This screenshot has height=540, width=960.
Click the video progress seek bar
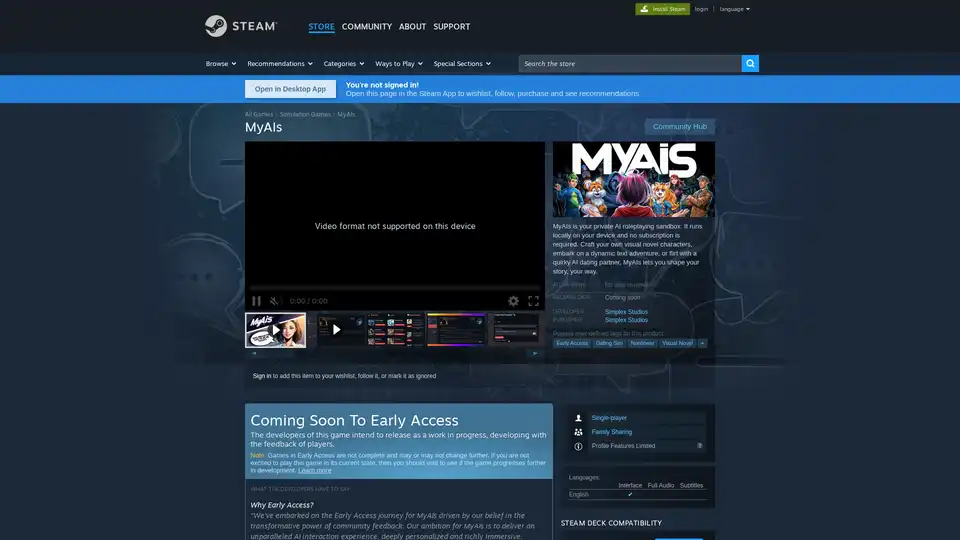point(395,288)
